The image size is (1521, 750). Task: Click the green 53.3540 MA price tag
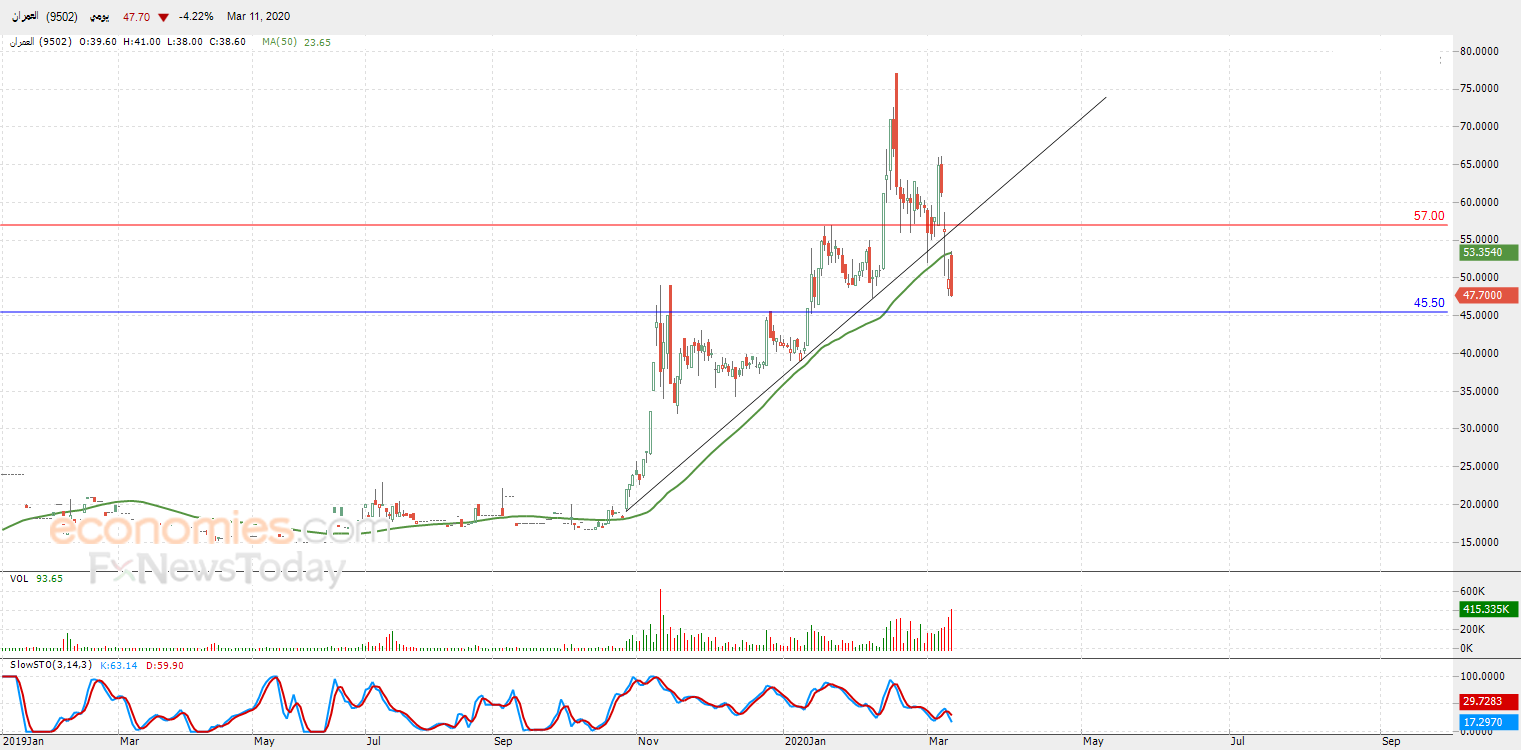point(1488,253)
